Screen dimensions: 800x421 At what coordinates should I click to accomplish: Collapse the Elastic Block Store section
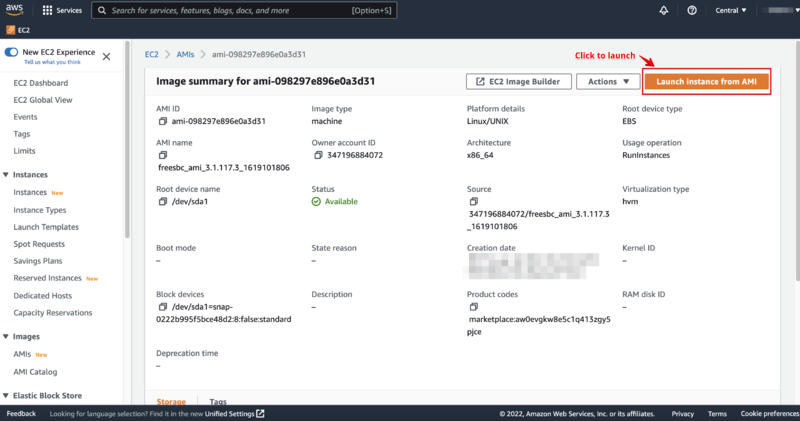(6, 395)
